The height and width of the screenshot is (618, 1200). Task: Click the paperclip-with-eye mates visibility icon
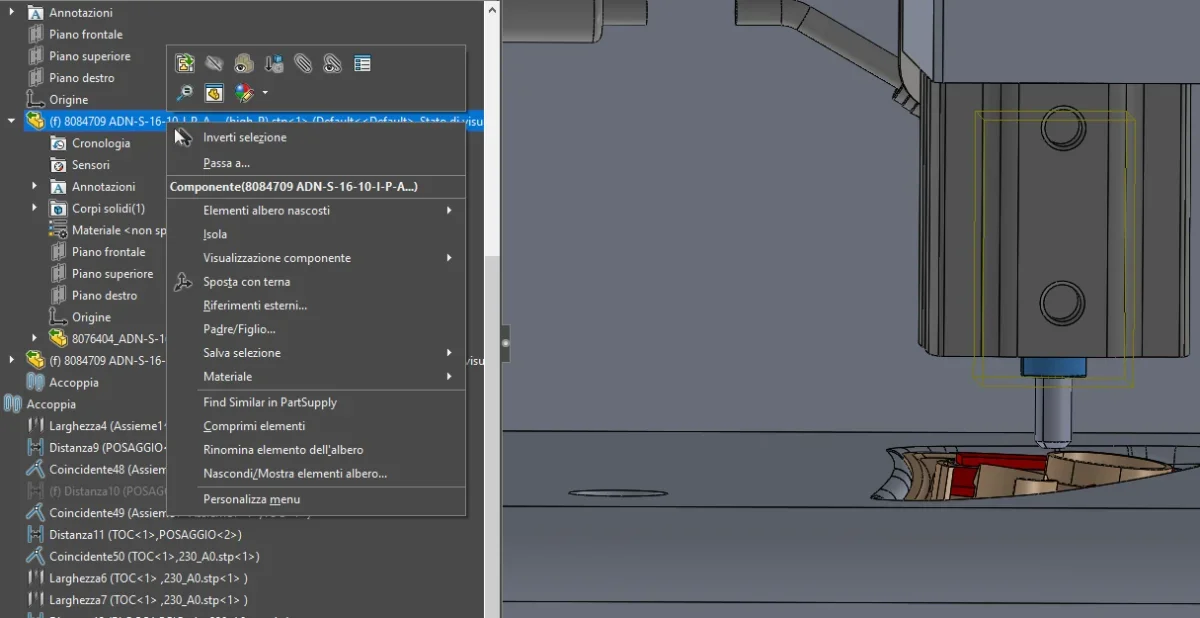pyautogui.click(x=333, y=64)
